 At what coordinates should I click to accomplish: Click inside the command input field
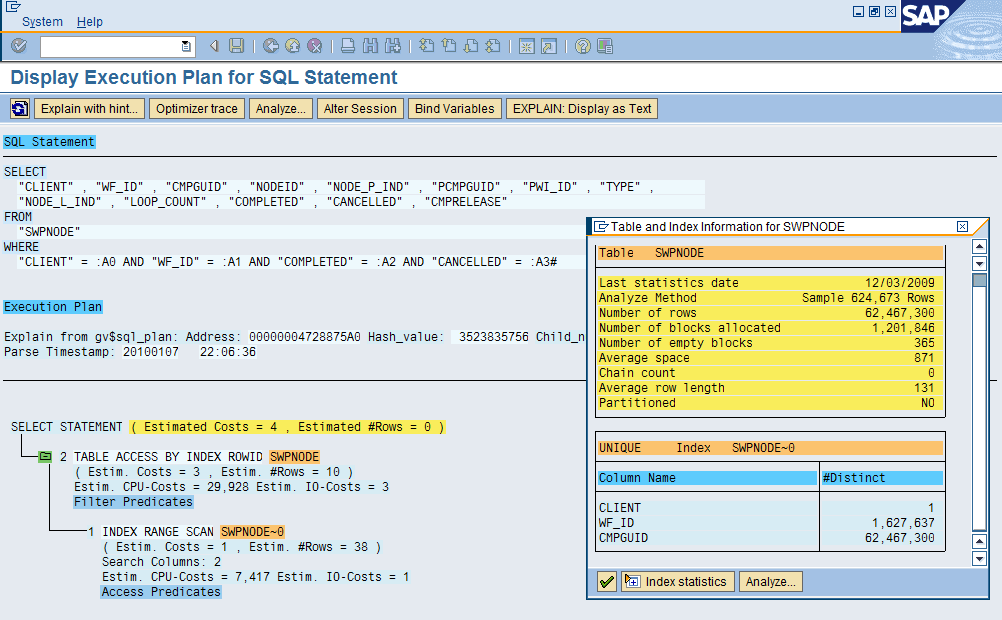pyautogui.click(x=110, y=46)
